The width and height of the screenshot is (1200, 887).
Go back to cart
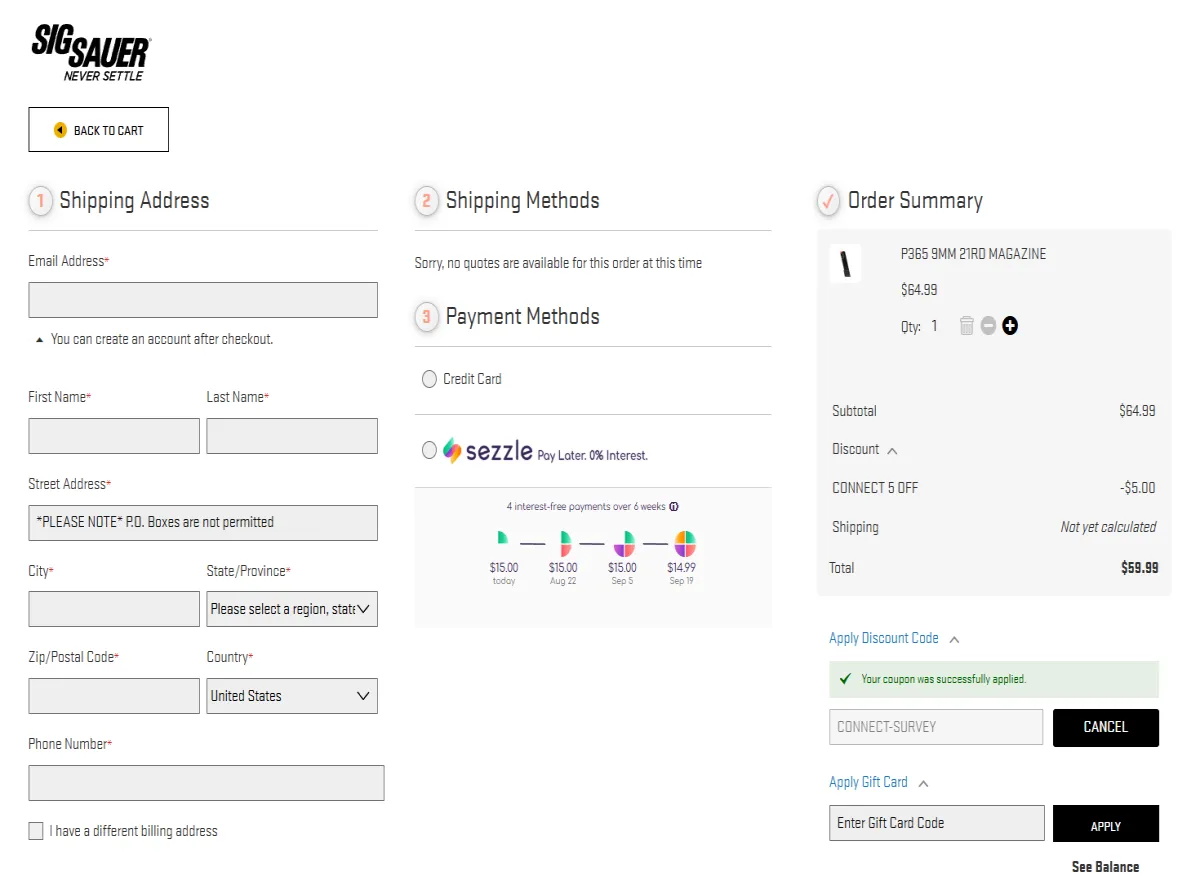pos(98,130)
